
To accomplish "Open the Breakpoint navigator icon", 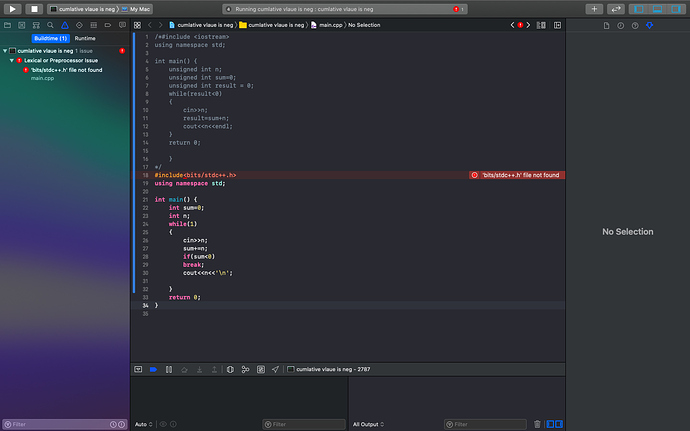I will (x=108, y=25).
